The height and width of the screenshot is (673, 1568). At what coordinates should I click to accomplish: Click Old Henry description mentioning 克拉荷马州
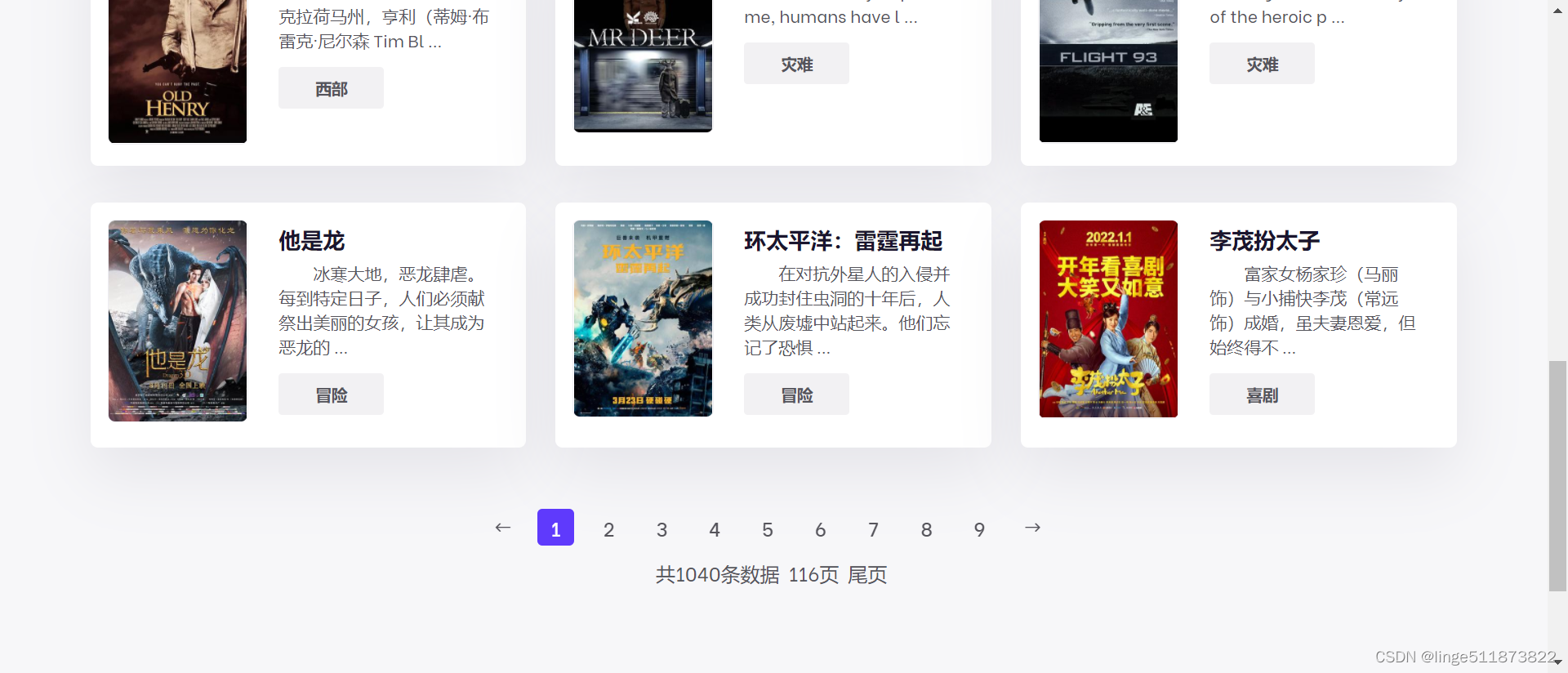click(x=384, y=29)
